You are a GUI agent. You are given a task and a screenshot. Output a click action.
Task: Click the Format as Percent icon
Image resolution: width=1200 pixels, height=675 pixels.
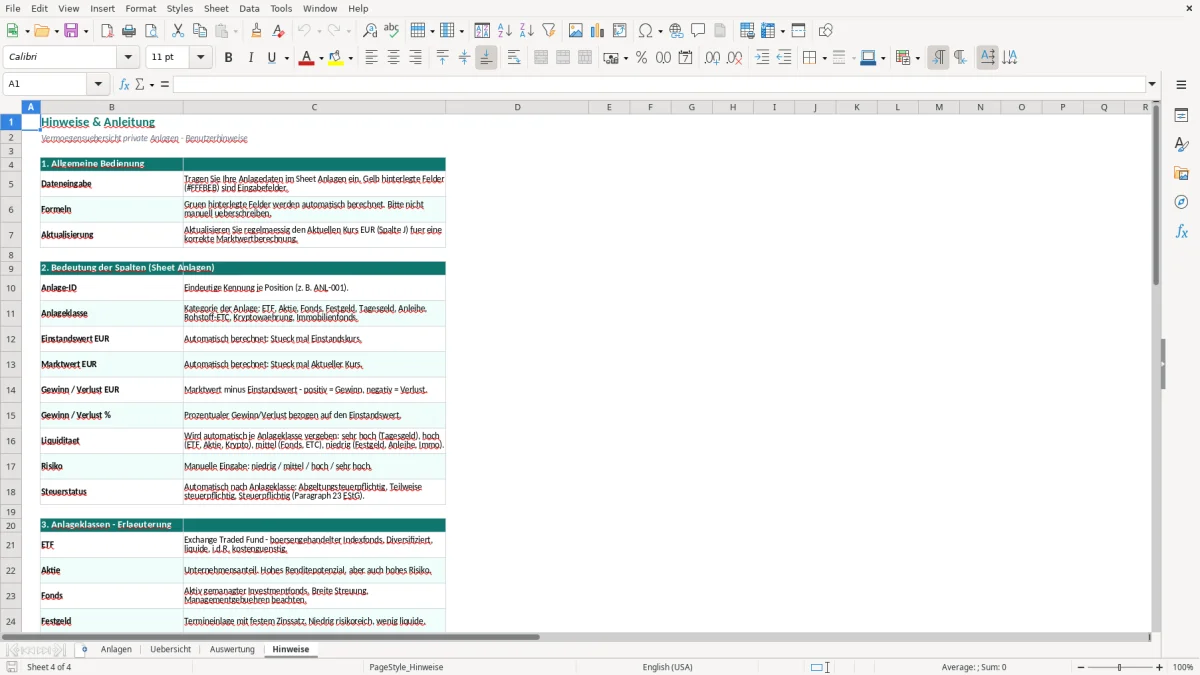pyautogui.click(x=642, y=58)
